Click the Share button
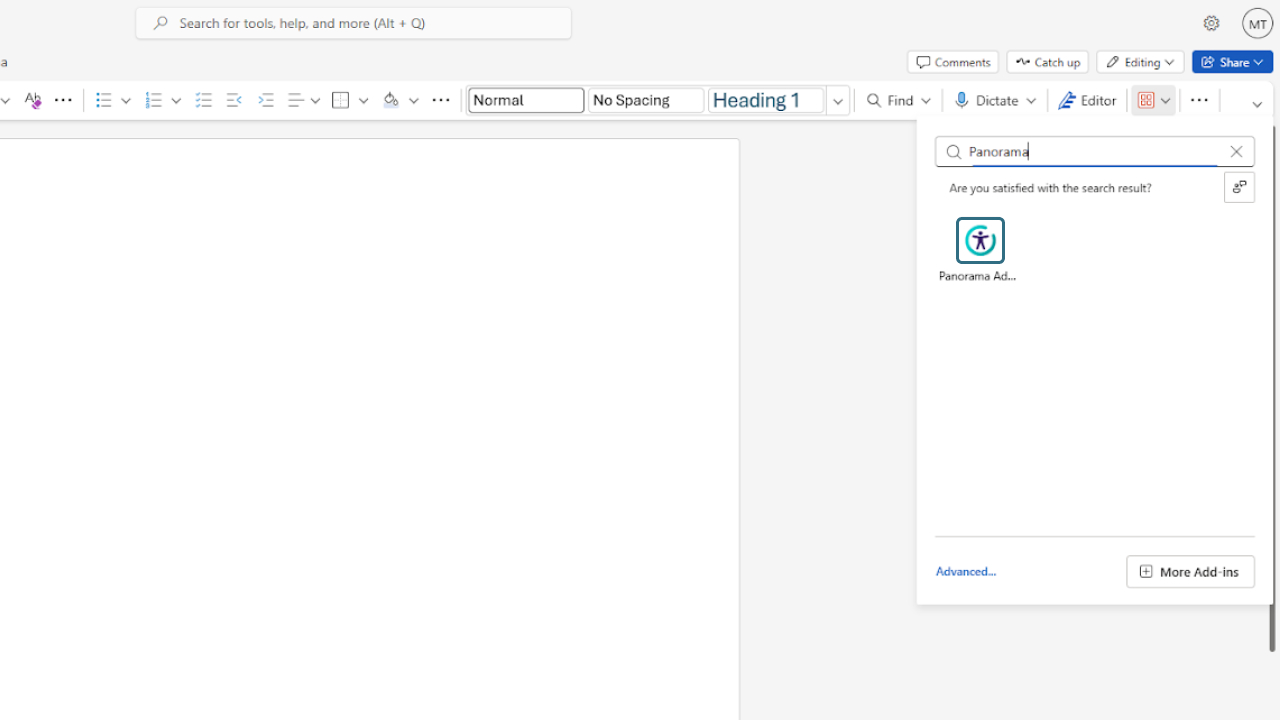Viewport: 1280px width, 720px height. tap(1232, 62)
